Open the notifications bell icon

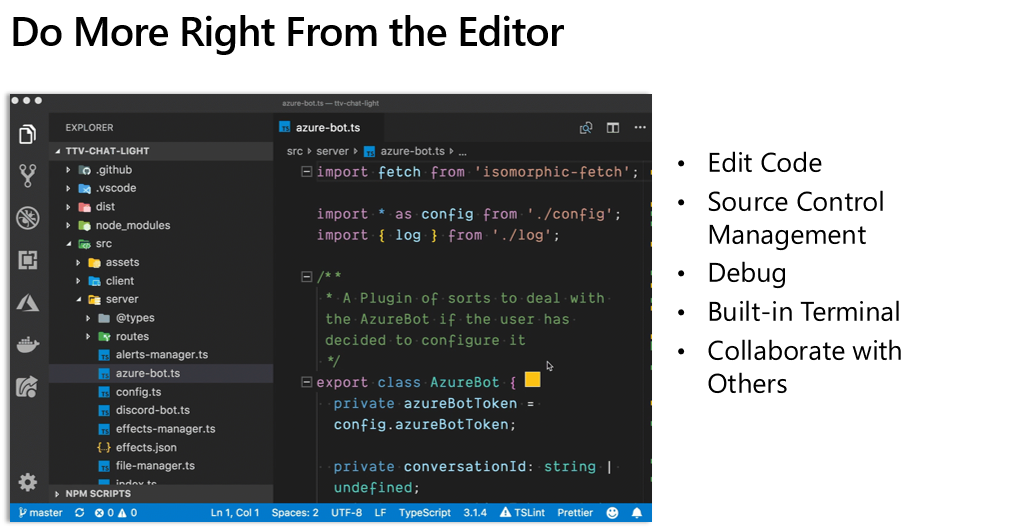tap(637, 513)
